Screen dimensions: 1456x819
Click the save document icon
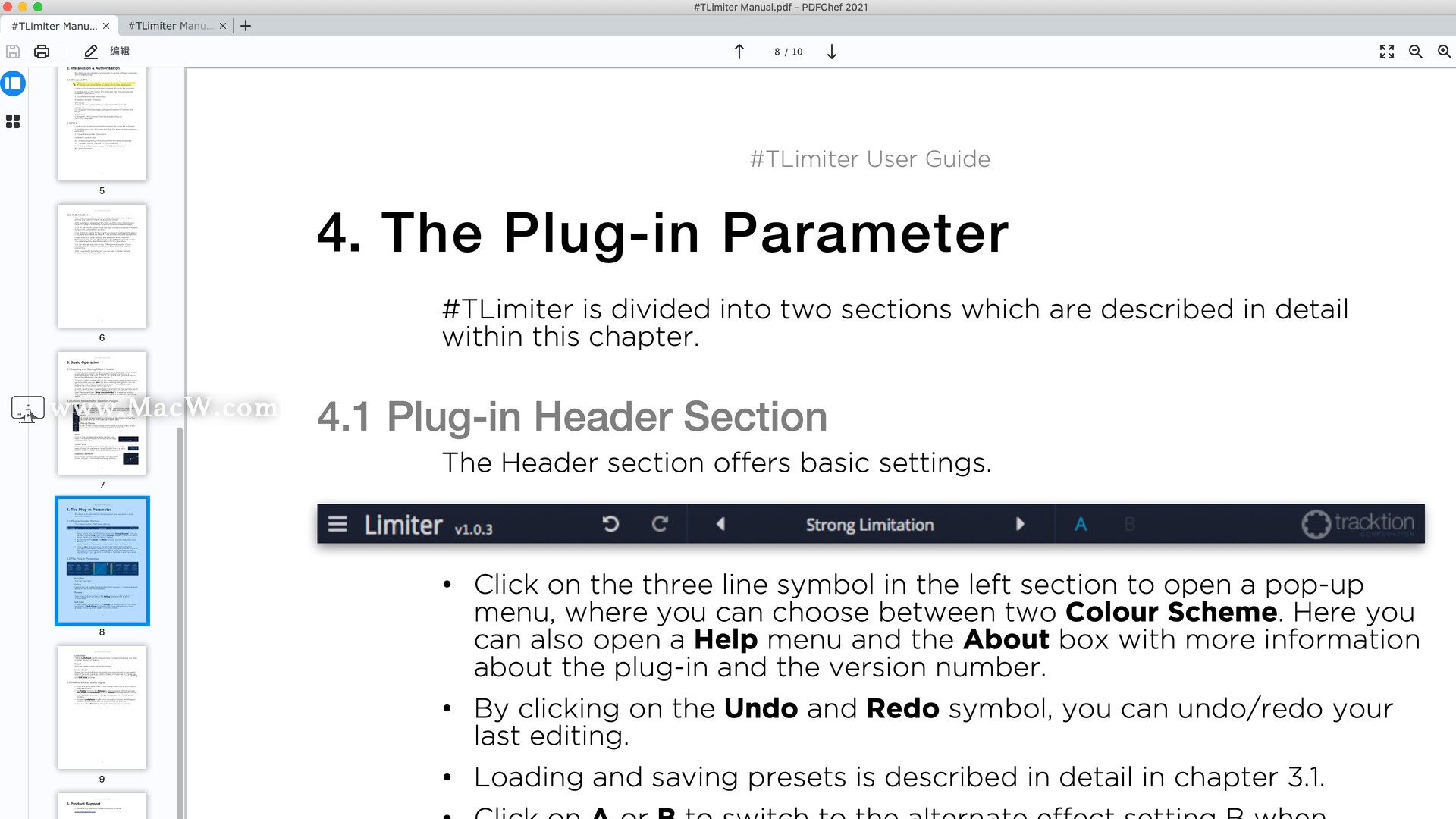(x=13, y=52)
